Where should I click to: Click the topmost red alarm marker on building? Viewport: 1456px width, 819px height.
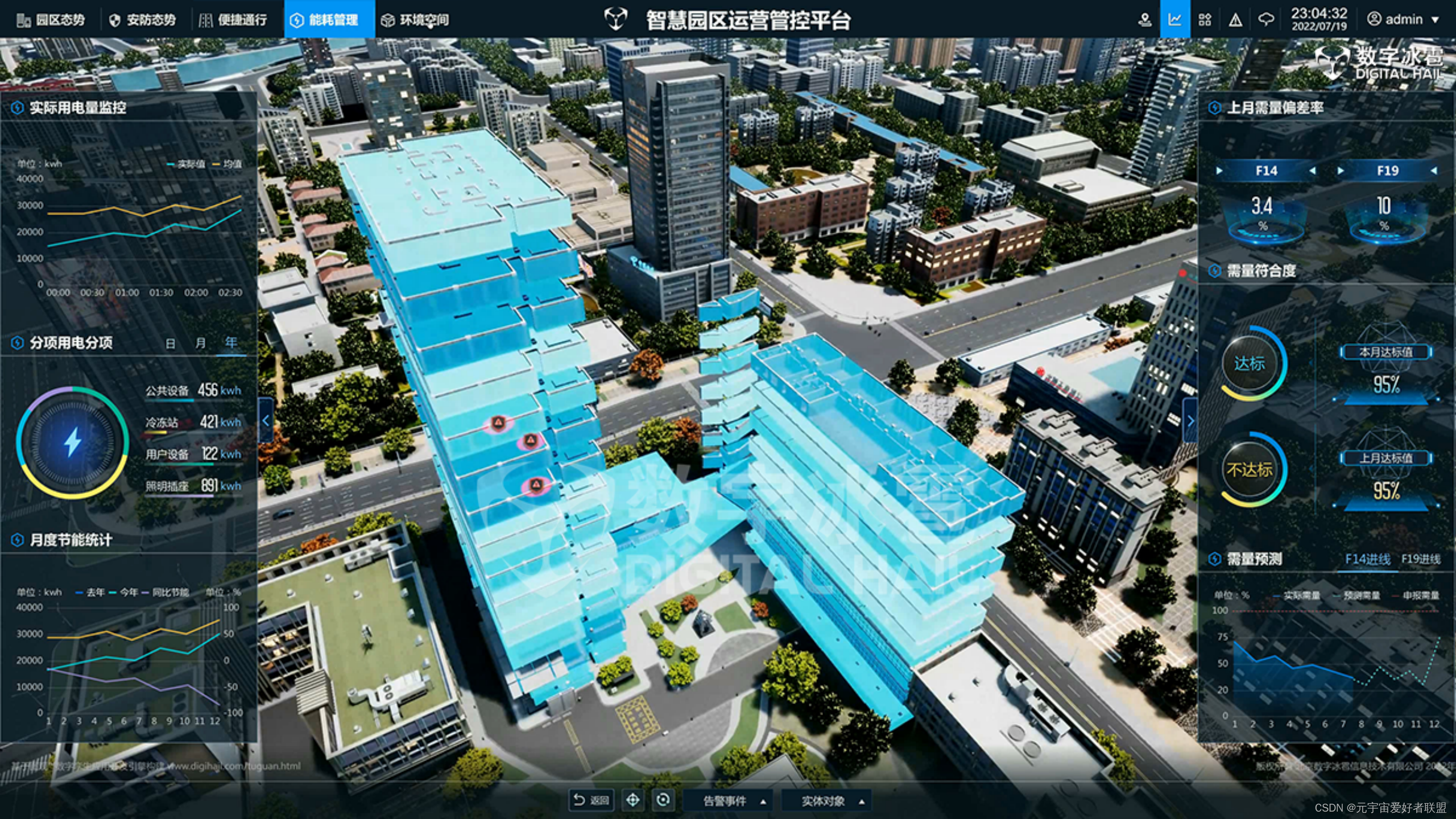coord(498,423)
